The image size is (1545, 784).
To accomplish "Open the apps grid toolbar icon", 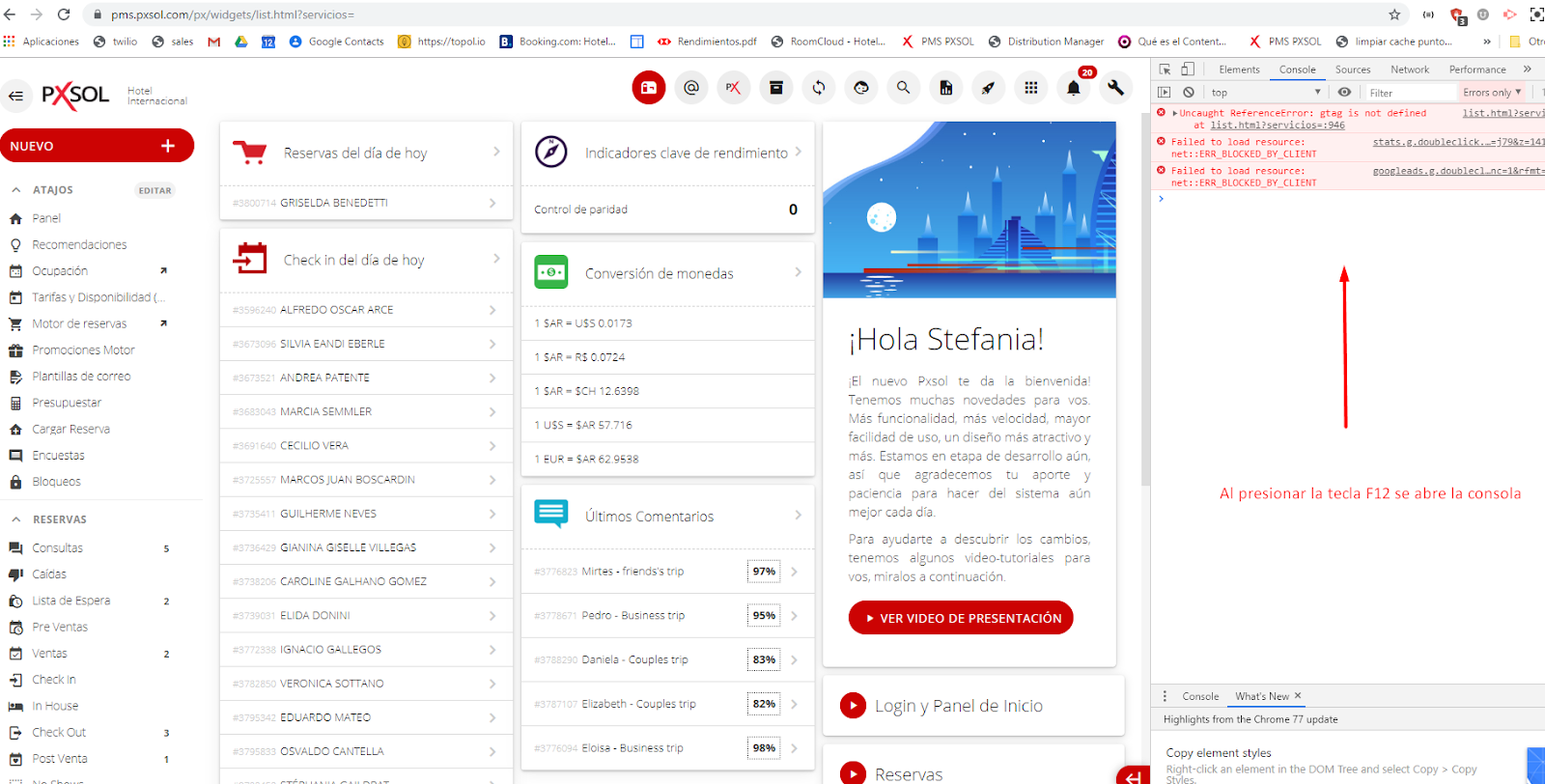I will (1030, 88).
